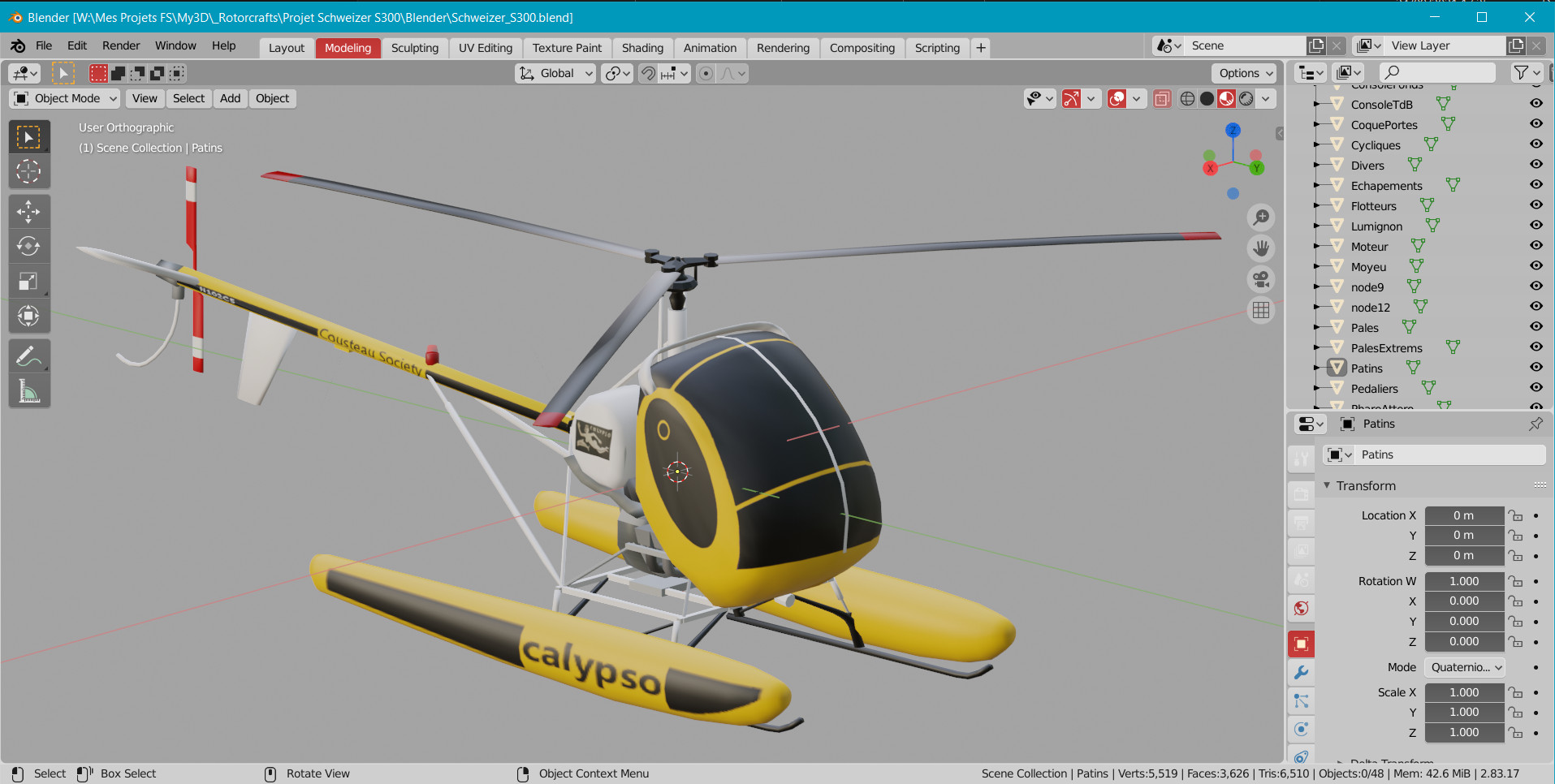1555x784 pixels.
Task: Select the Scale tool
Action: pyautogui.click(x=29, y=280)
